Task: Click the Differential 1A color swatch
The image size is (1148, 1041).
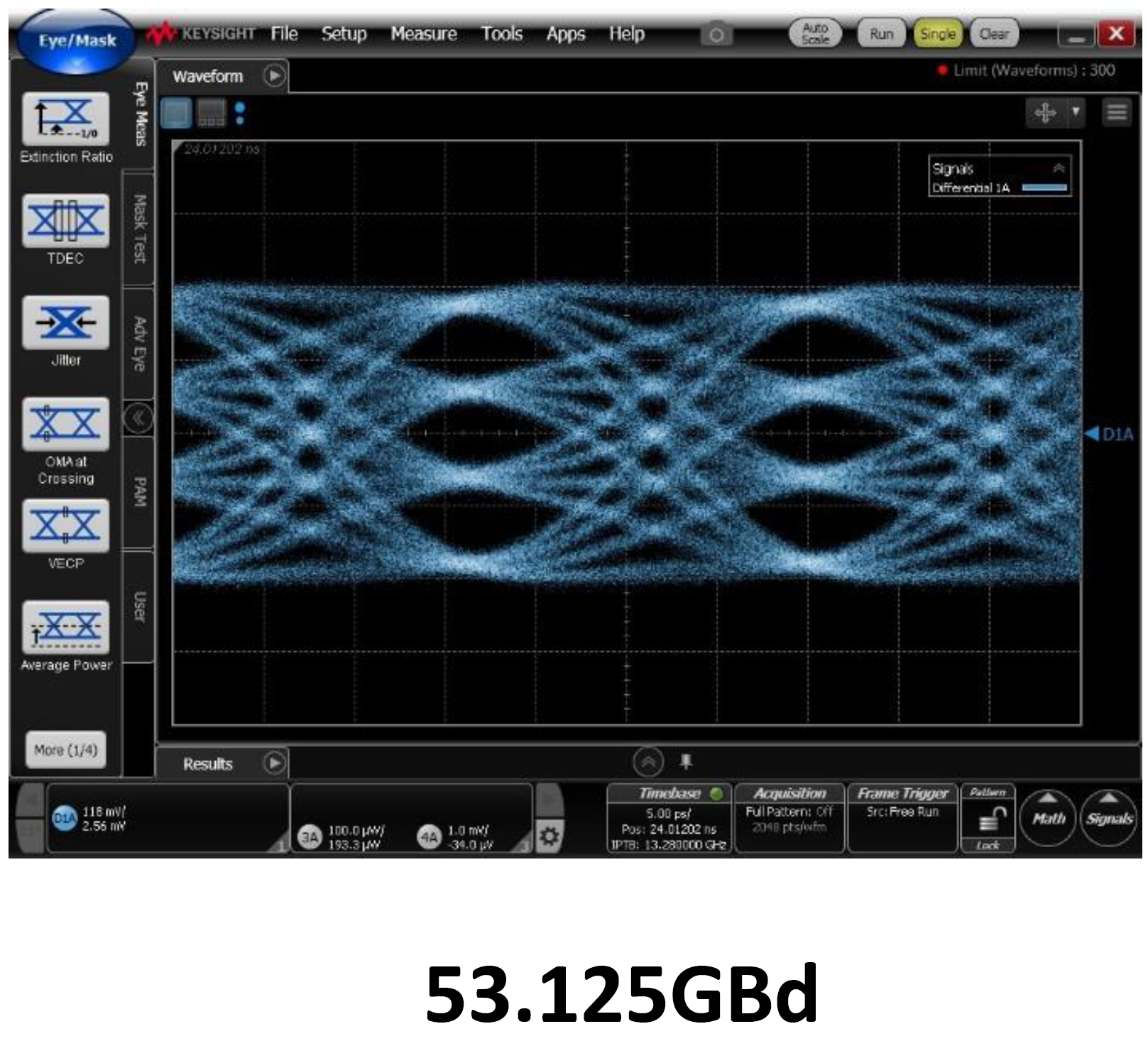Action: tap(1044, 188)
